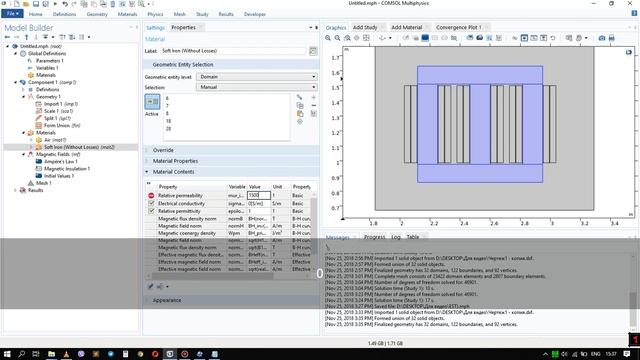Select Ampere's Law 1 in the tree

(x=60, y=162)
